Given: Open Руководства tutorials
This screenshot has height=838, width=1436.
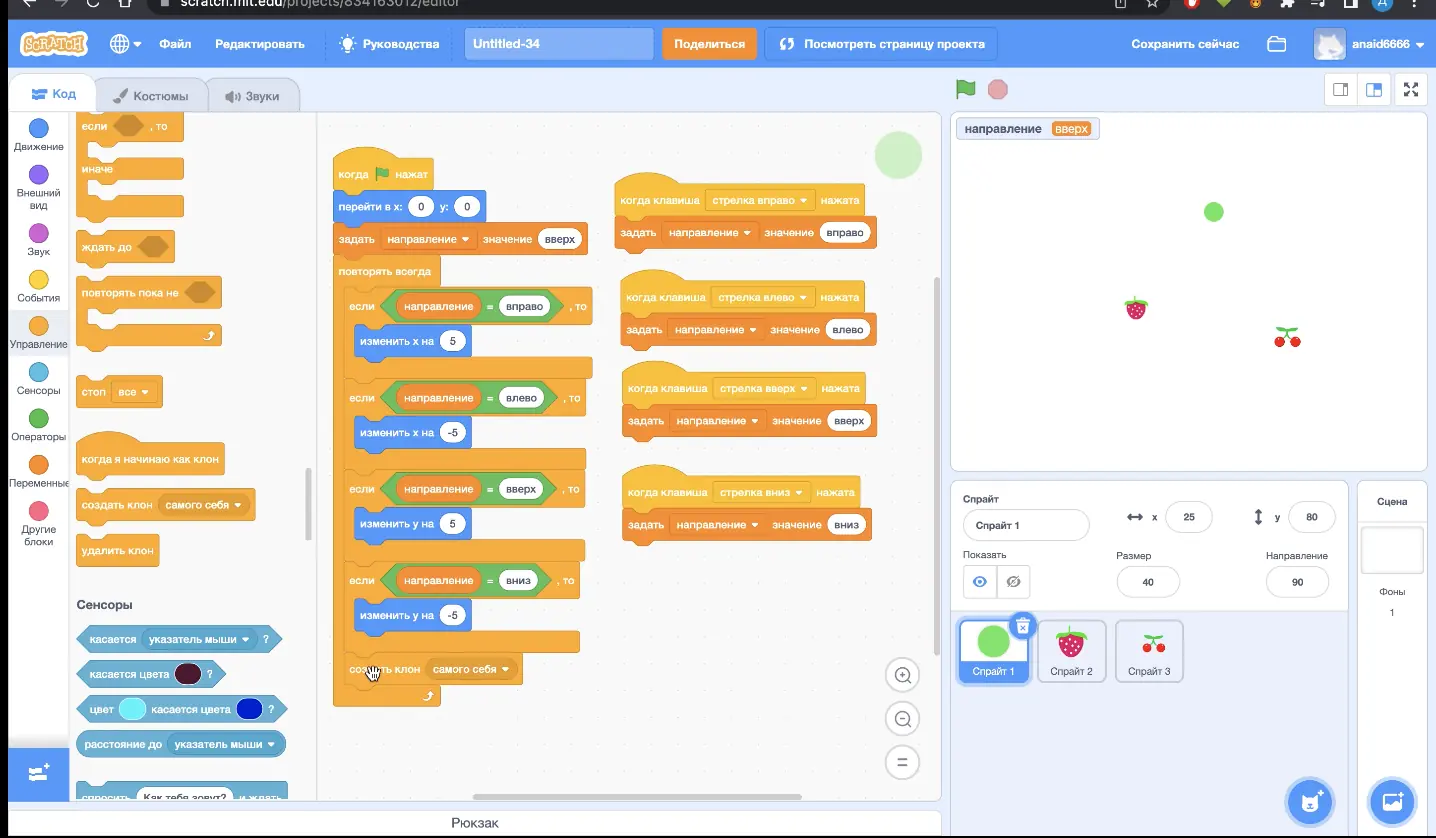Looking at the screenshot, I should 390,44.
